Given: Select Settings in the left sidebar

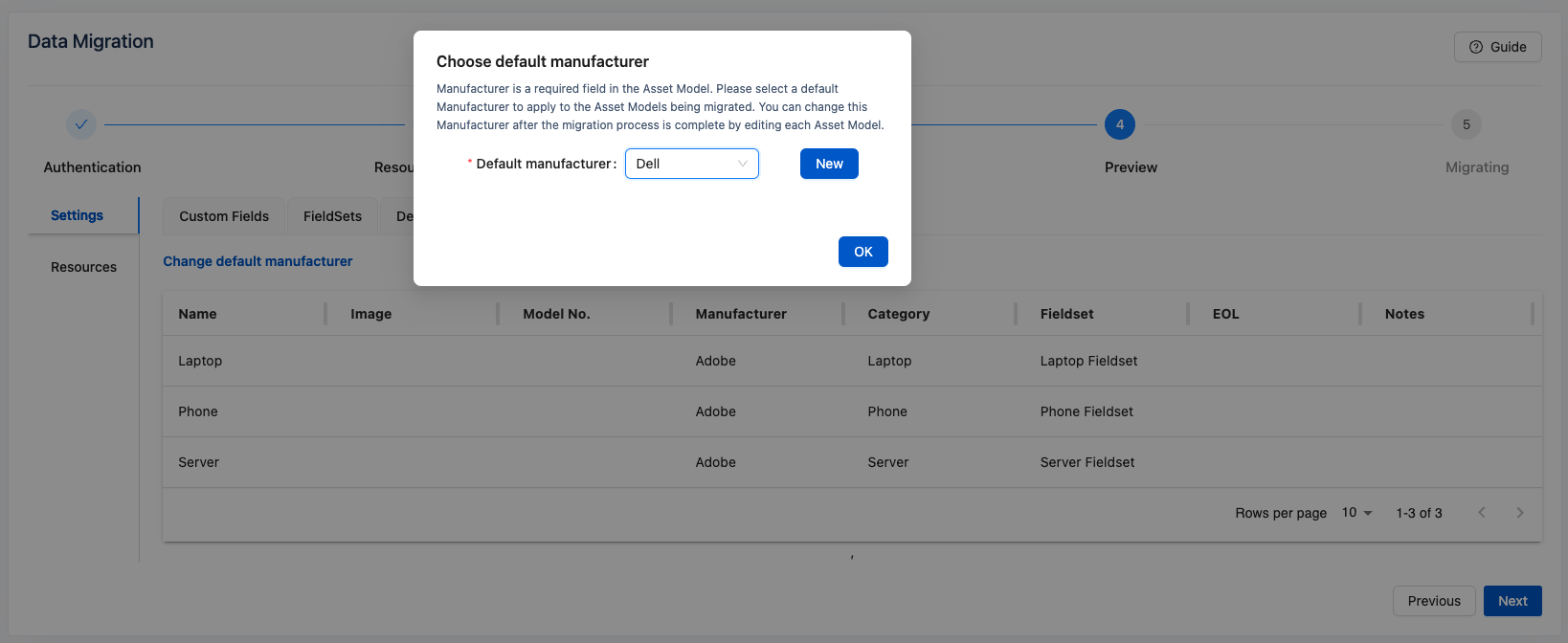Looking at the screenshot, I should coord(77,215).
